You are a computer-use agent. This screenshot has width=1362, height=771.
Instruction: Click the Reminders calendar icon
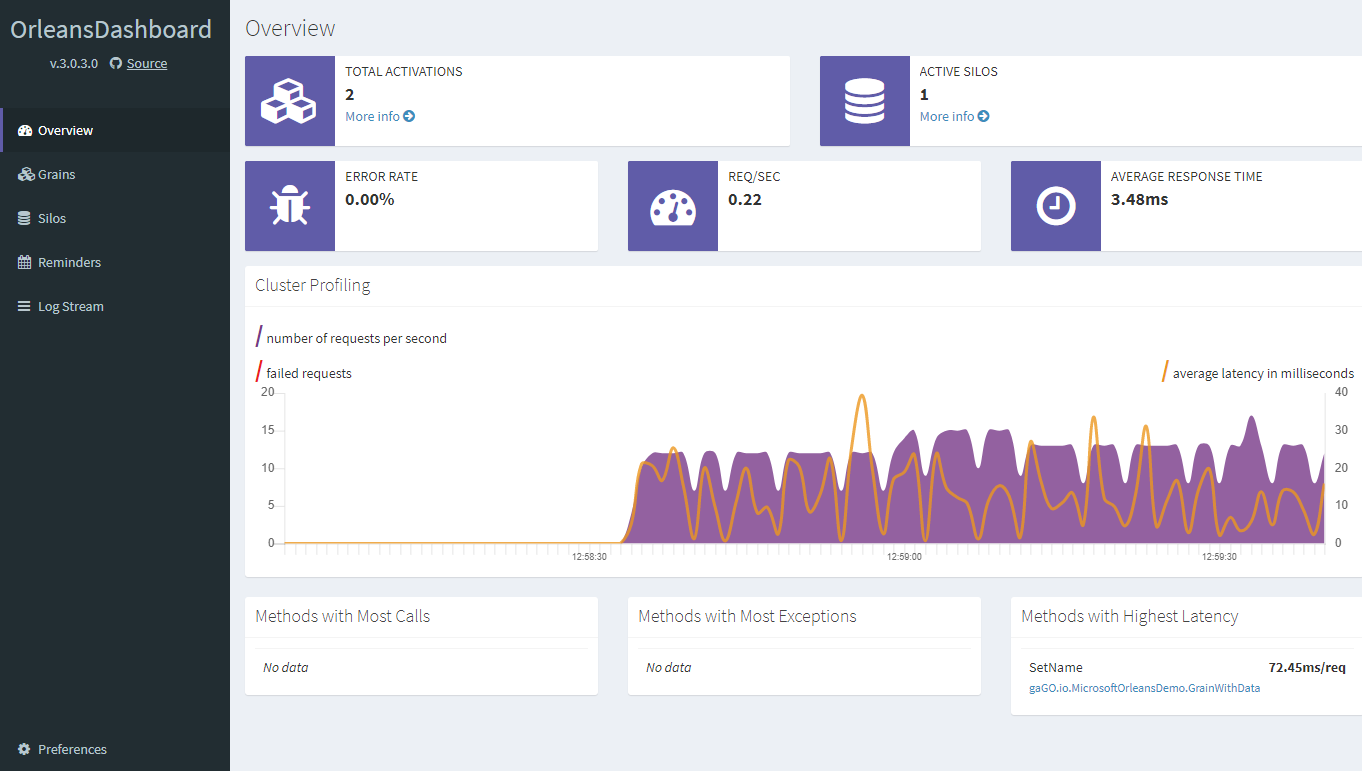[x=25, y=262]
